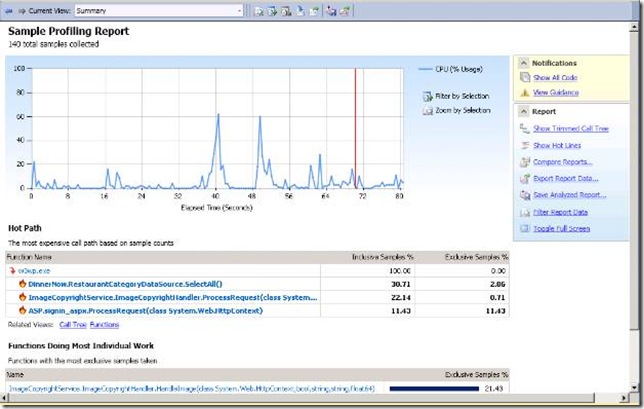Click the 100.00 inclusive samples cell

(367, 271)
